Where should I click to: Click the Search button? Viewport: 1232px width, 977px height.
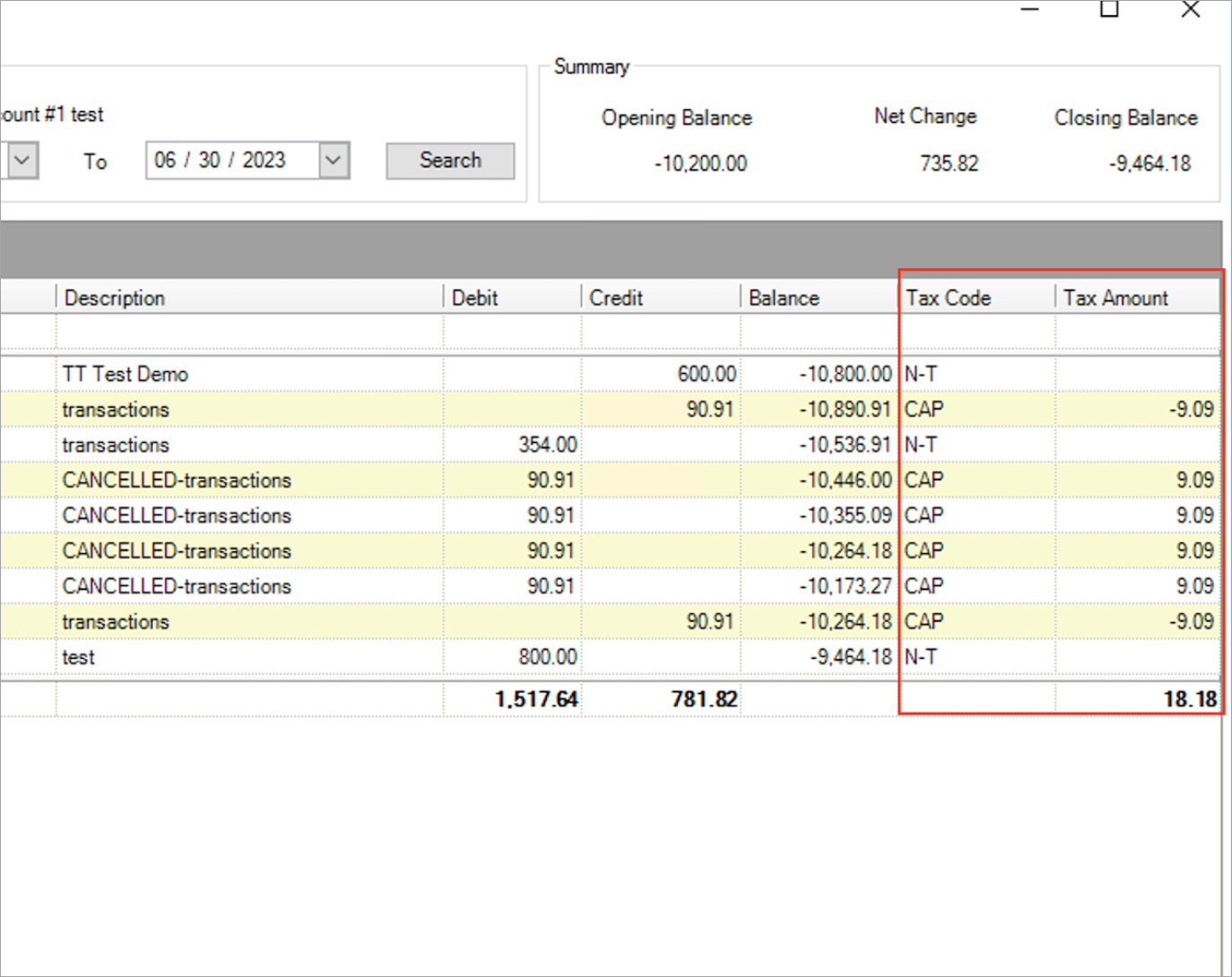(x=450, y=160)
